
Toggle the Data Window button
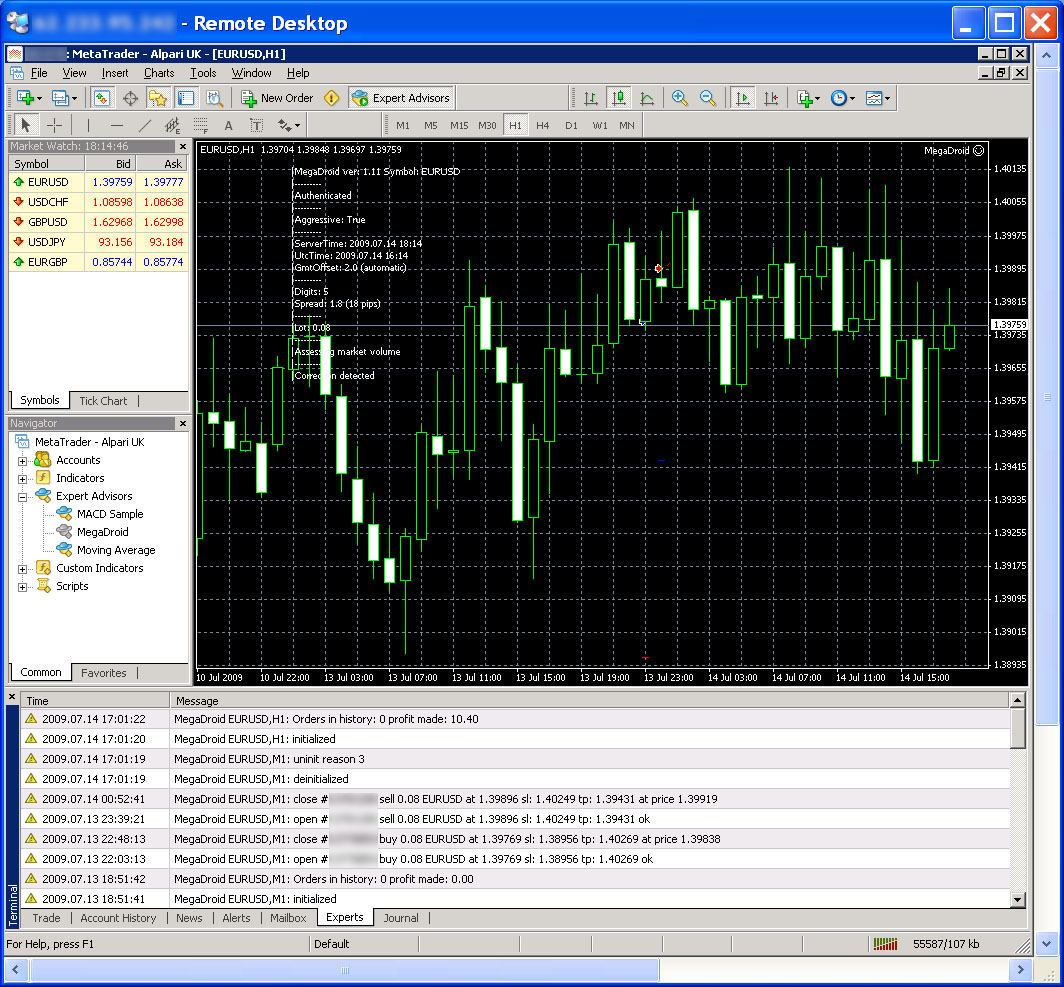(x=130, y=98)
